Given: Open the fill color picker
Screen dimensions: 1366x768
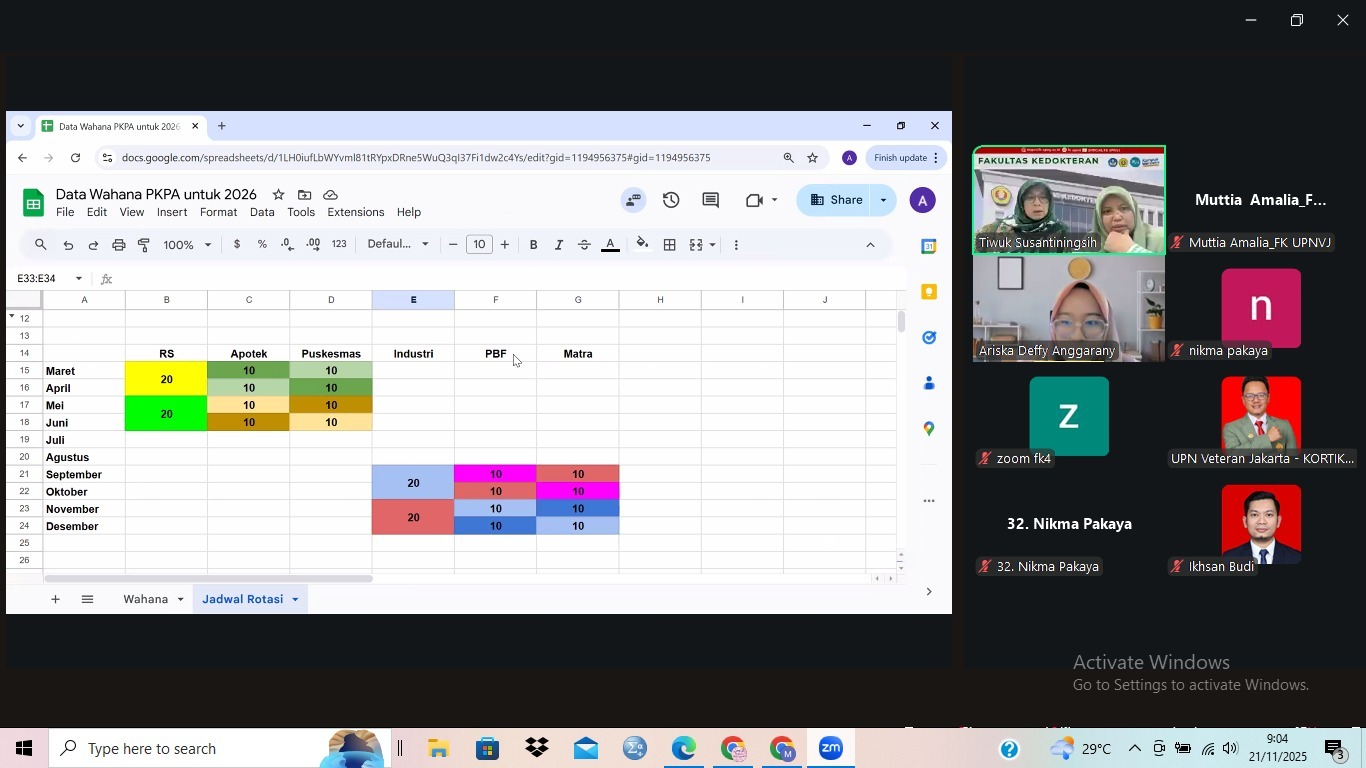Looking at the screenshot, I should (642, 245).
